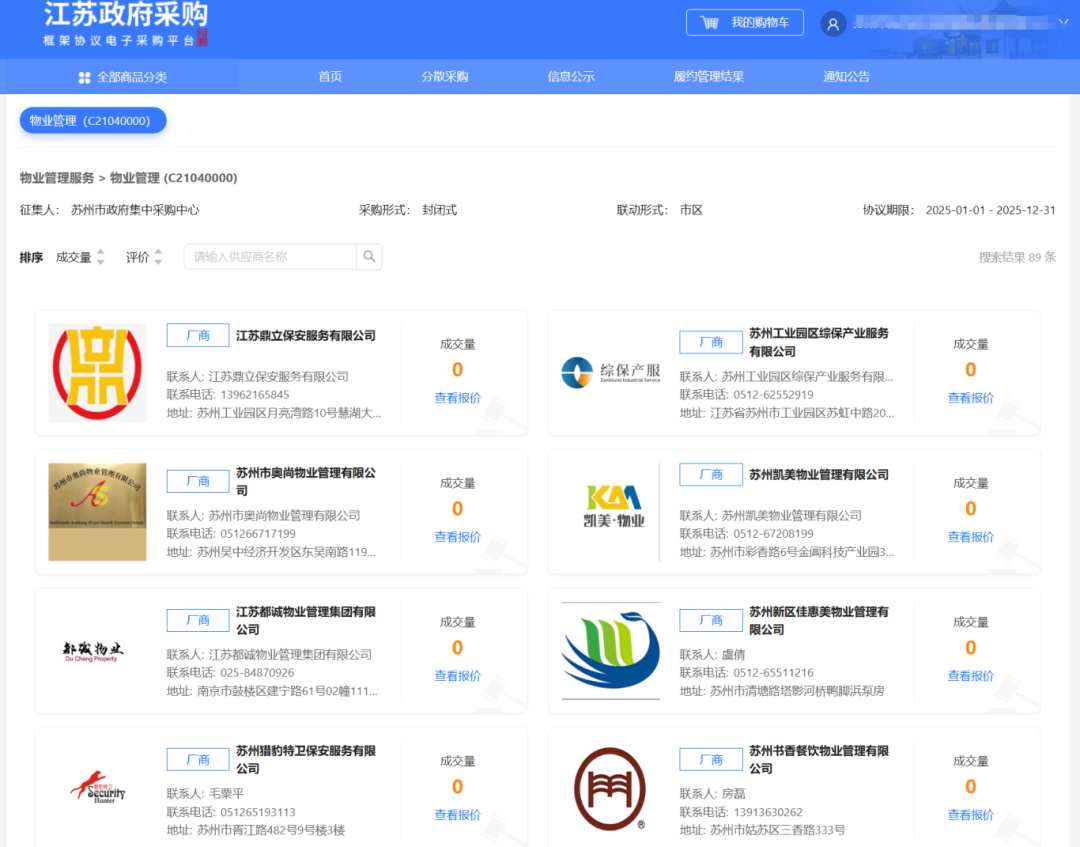Click the 综保产服 company logo
Viewport: 1080px width, 847px height.
point(611,373)
